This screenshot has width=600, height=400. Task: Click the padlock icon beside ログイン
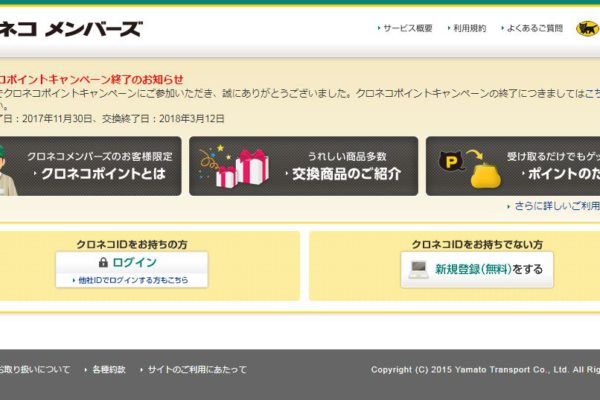point(103,262)
